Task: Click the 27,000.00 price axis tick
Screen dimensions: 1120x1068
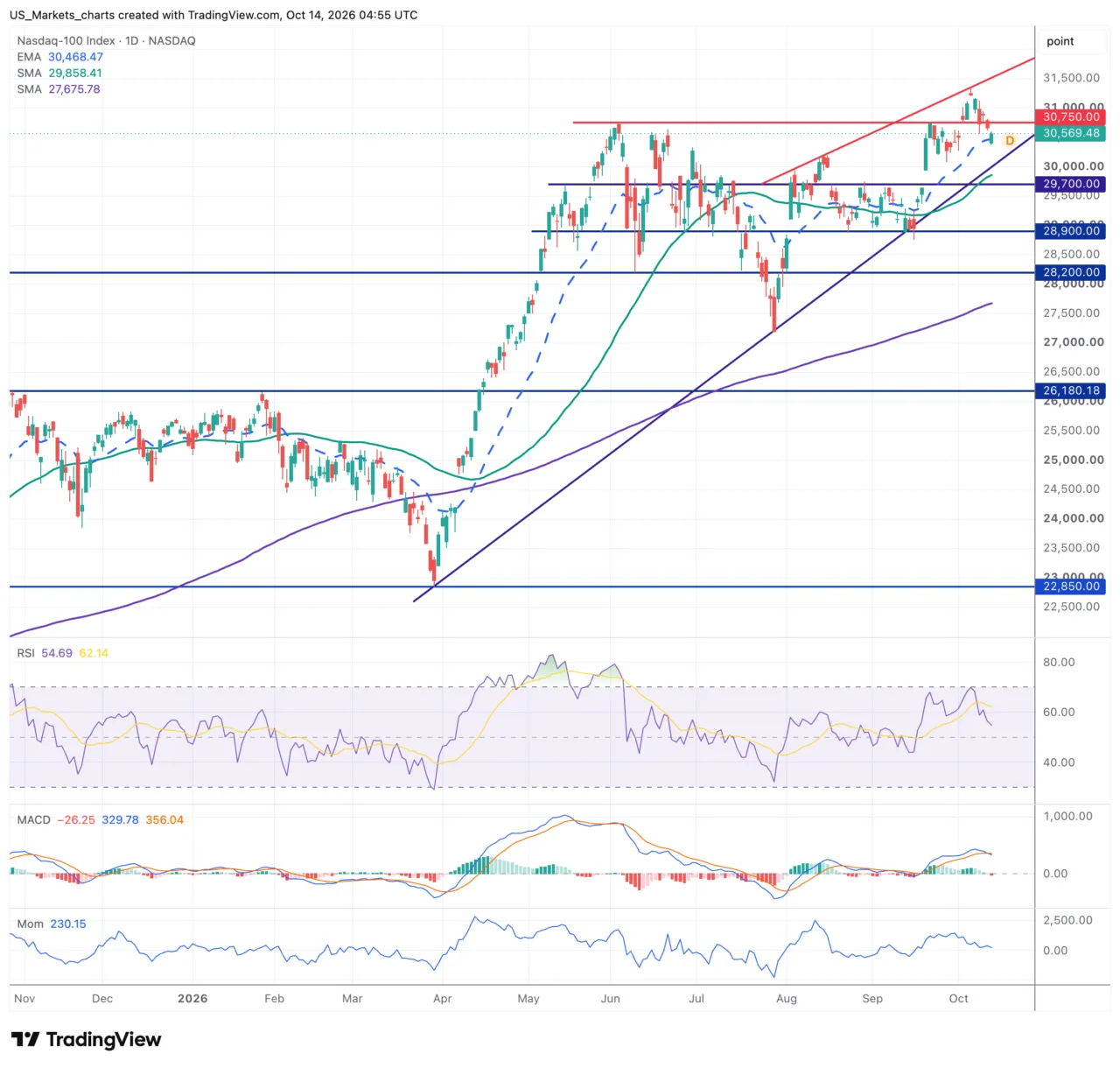Action: coord(1073,342)
